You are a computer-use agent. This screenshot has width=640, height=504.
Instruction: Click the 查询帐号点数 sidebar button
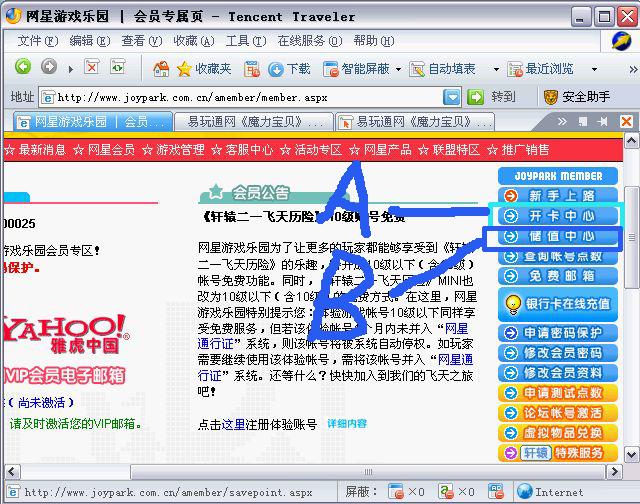click(x=558, y=256)
